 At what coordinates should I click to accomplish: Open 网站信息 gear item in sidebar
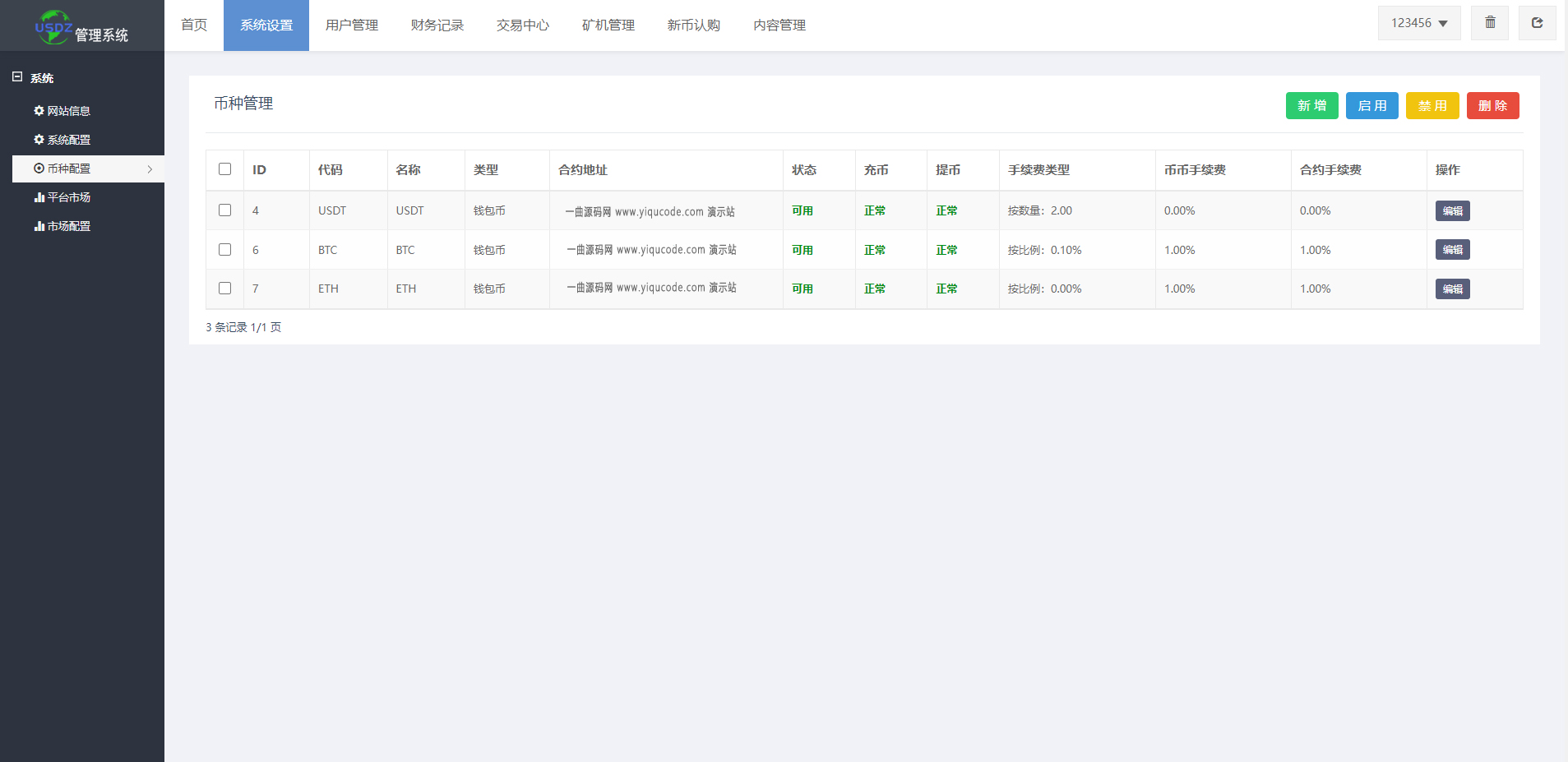[x=62, y=111]
